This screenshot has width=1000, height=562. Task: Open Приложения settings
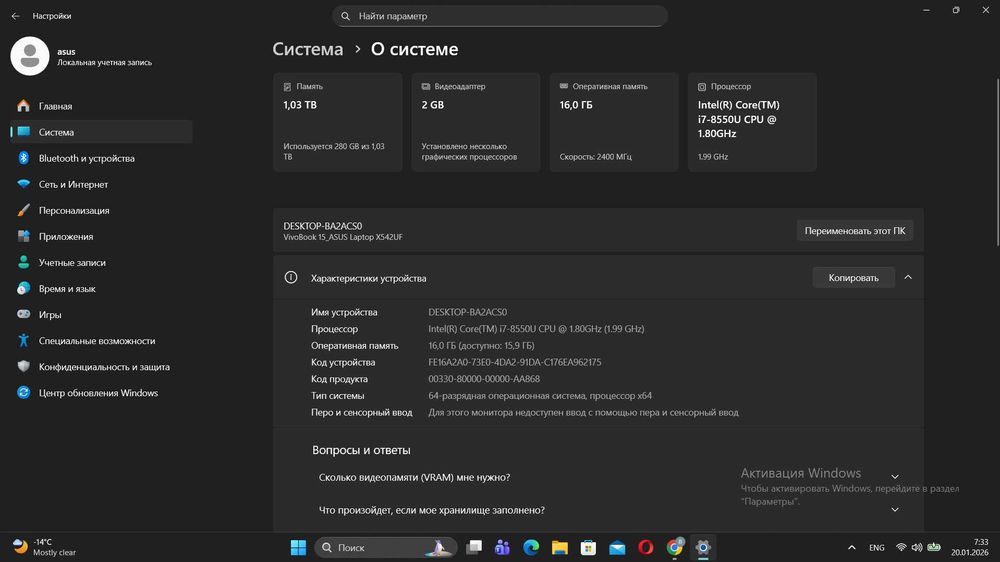[101, 237]
